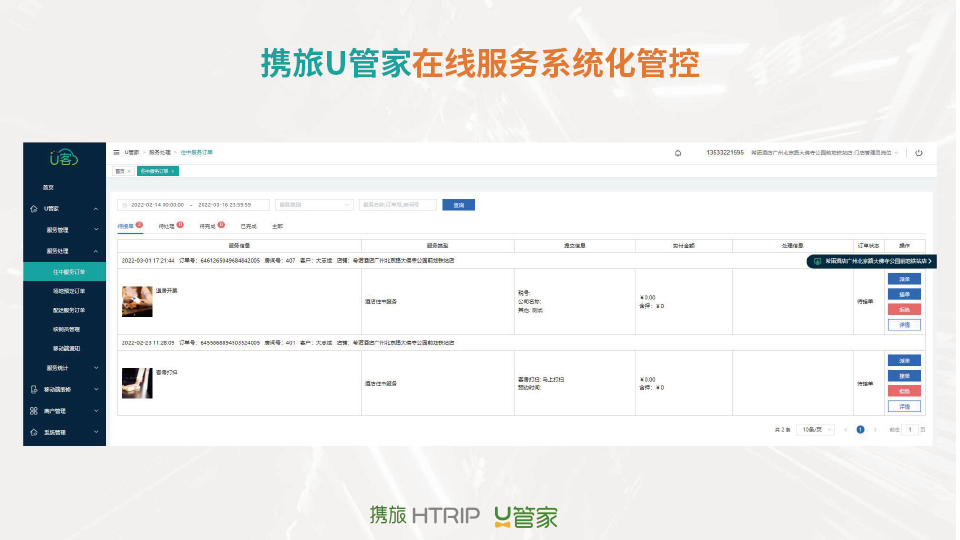Screen dimensions: 960x540
Task: Select page 1 in pagination
Action: click(860, 430)
